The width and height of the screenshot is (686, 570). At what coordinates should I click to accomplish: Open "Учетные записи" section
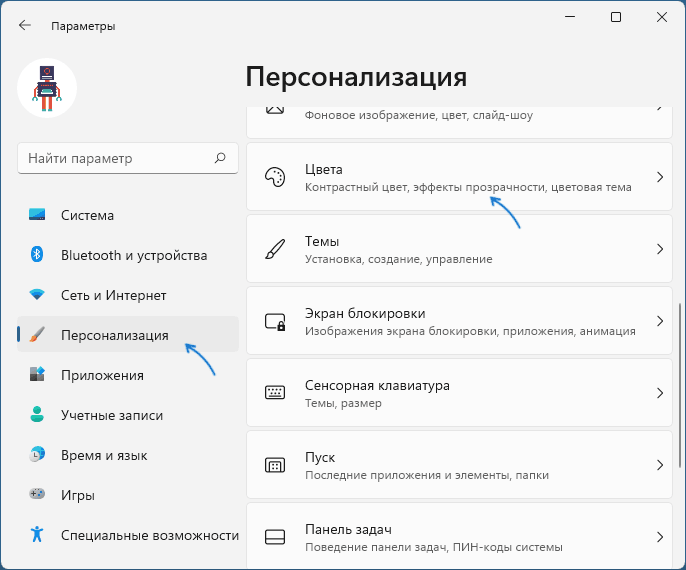(128, 415)
